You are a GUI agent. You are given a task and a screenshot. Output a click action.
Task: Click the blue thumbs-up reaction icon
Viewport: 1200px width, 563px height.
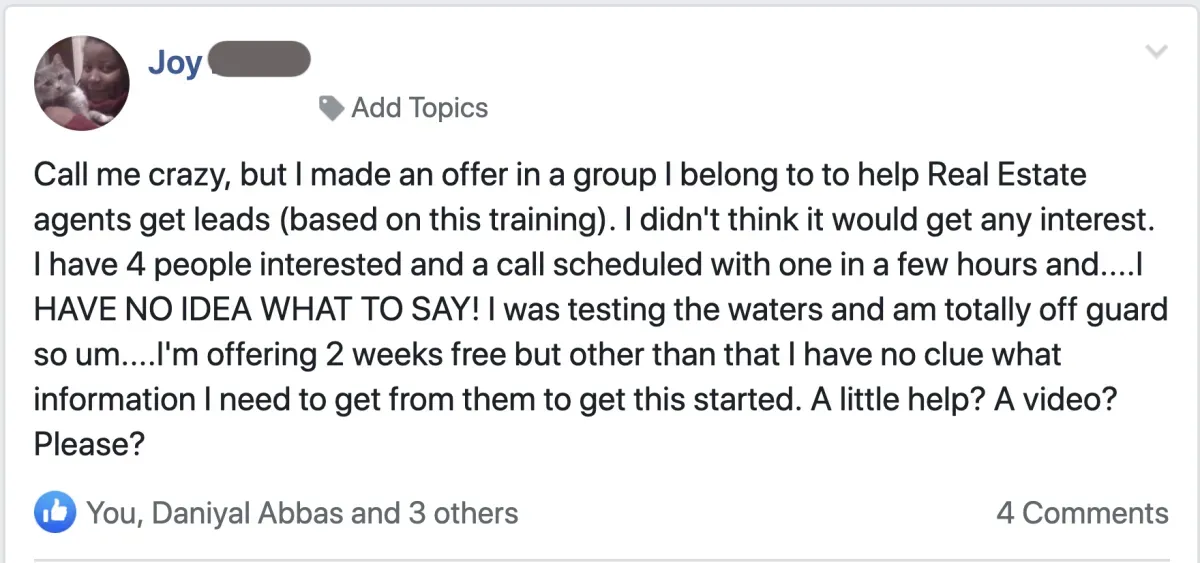click(56, 513)
